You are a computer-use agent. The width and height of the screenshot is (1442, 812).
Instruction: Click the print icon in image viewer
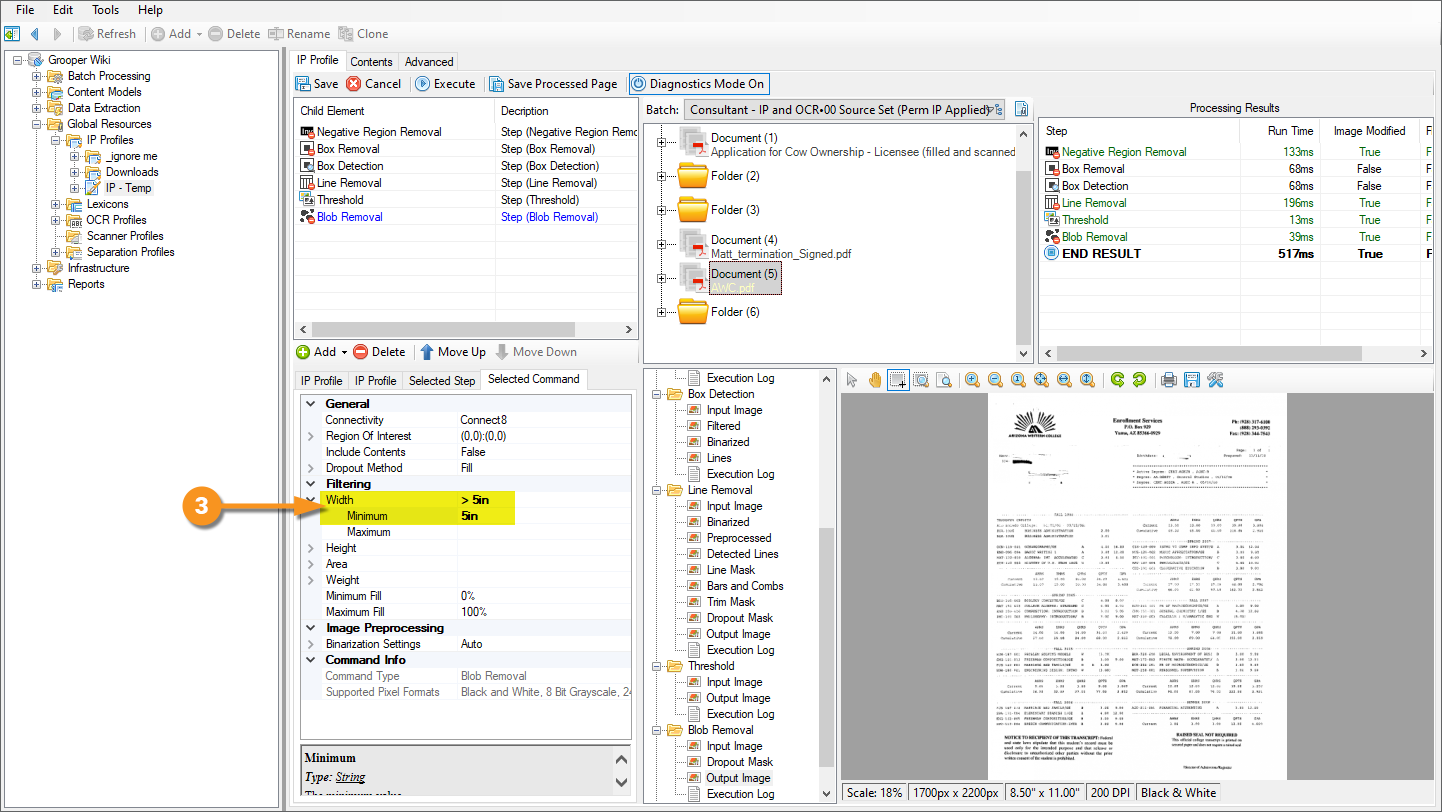tap(1168, 380)
